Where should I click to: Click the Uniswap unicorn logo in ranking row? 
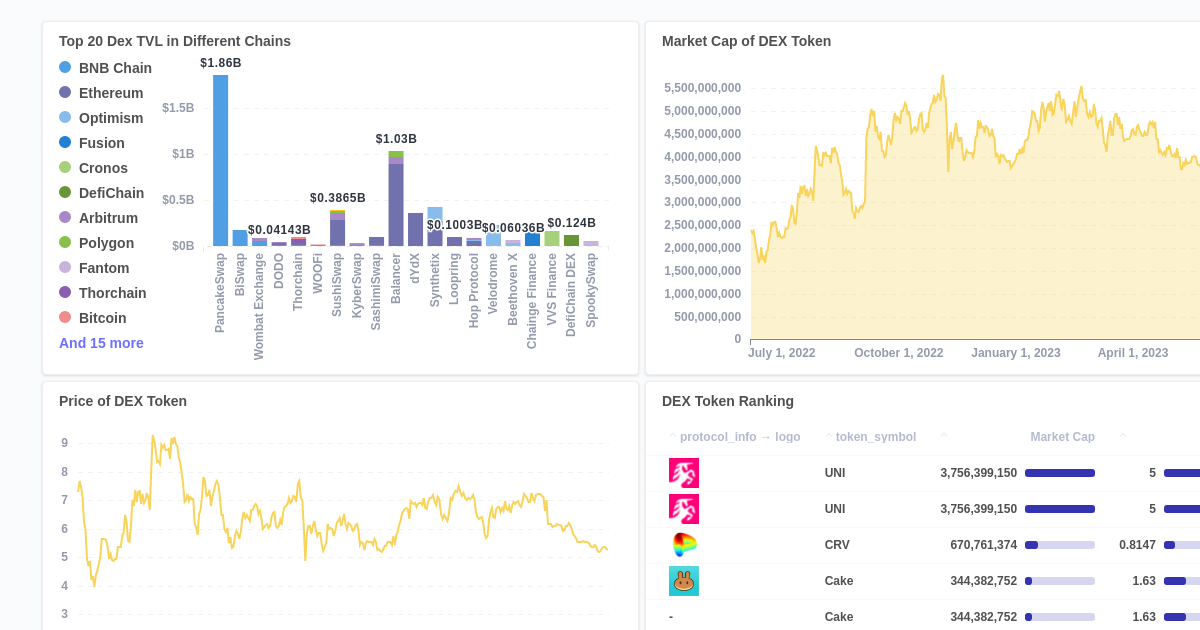[x=684, y=472]
